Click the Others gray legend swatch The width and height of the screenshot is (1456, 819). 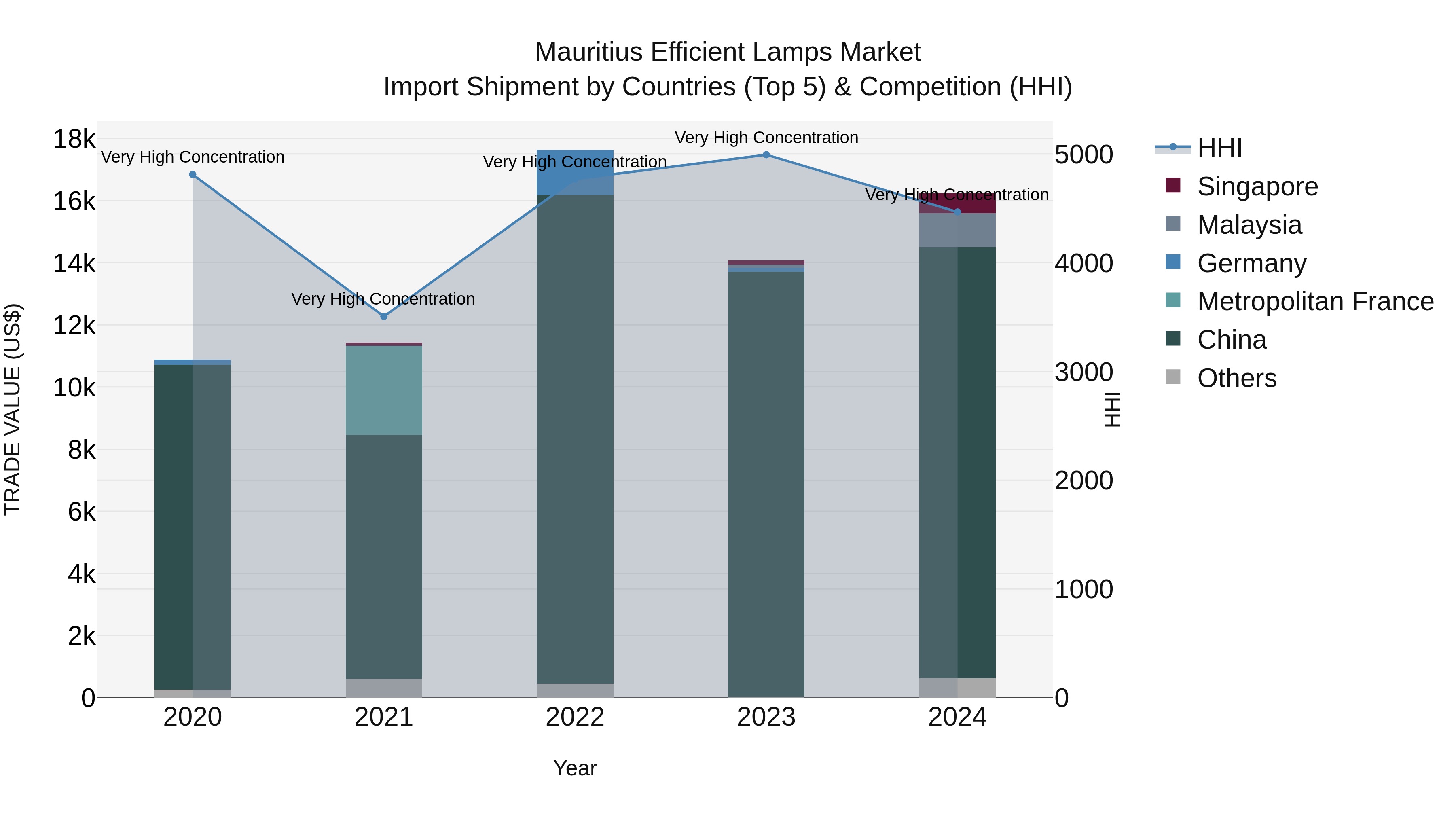coord(1173,377)
